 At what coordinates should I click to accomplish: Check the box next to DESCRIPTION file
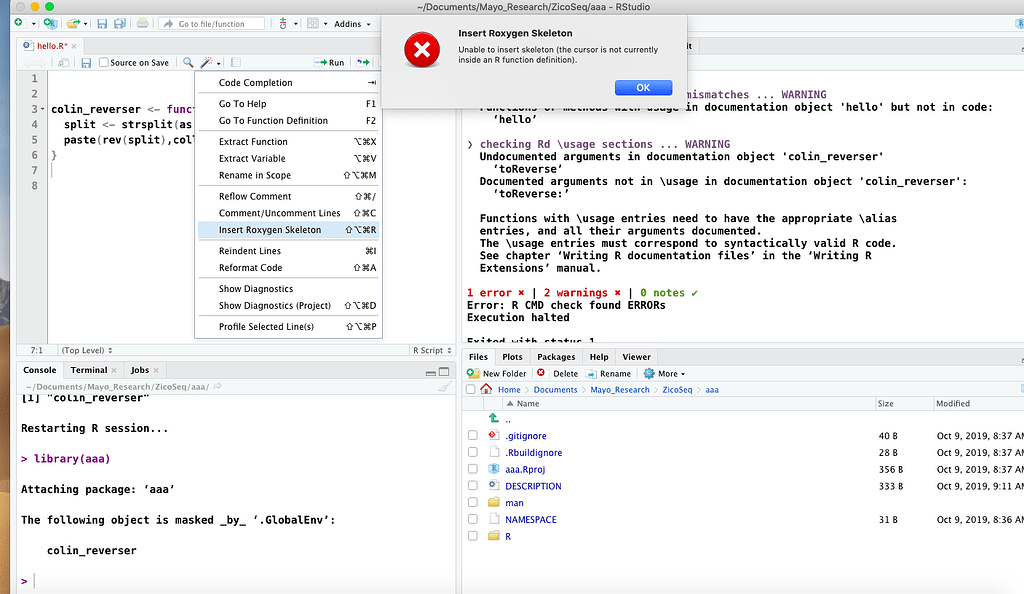[x=473, y=486]
